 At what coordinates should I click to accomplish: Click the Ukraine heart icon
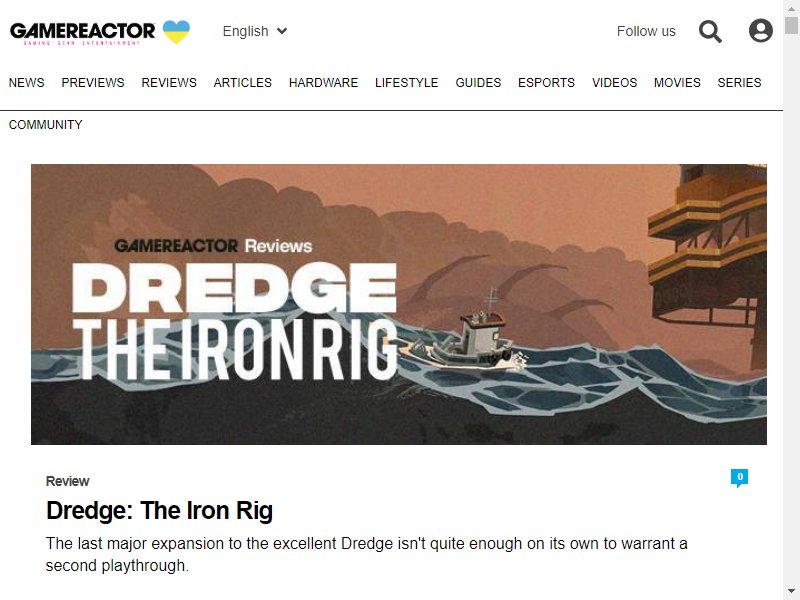click(177, 32)
